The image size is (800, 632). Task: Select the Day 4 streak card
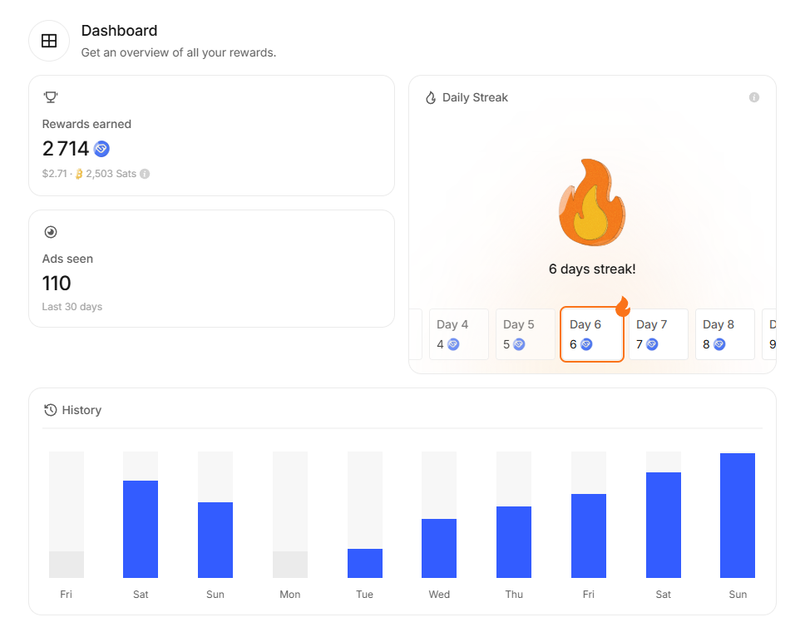pyautogui.click(x=459, y=334)
